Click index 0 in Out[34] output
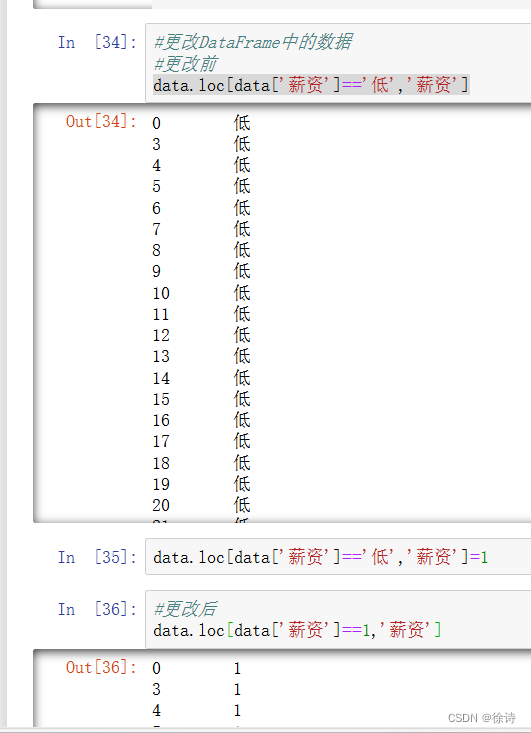Image resolution: width=531 pixels, height=733 pixels. pos(157,123)
